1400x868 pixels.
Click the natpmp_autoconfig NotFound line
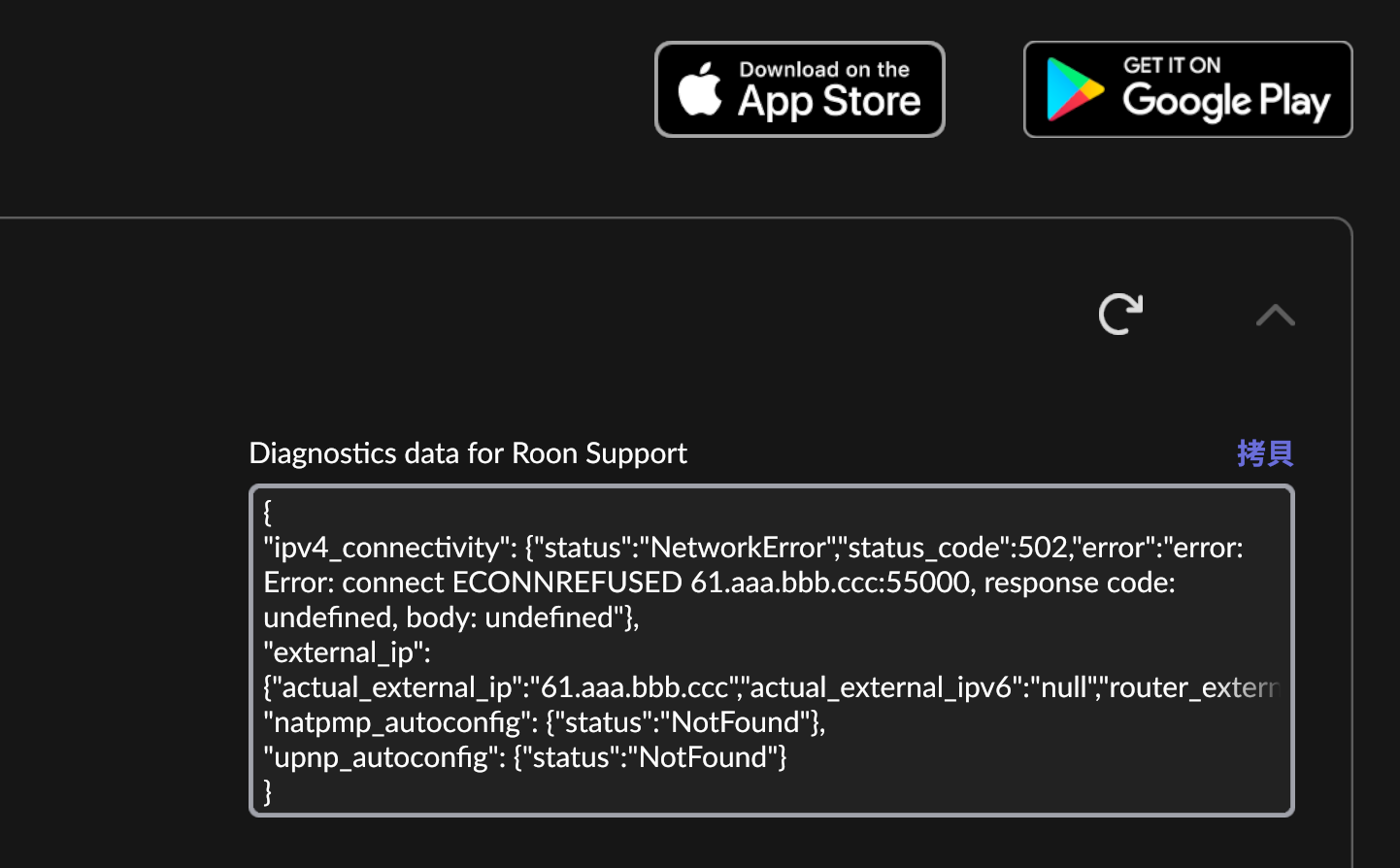[545, 722]
